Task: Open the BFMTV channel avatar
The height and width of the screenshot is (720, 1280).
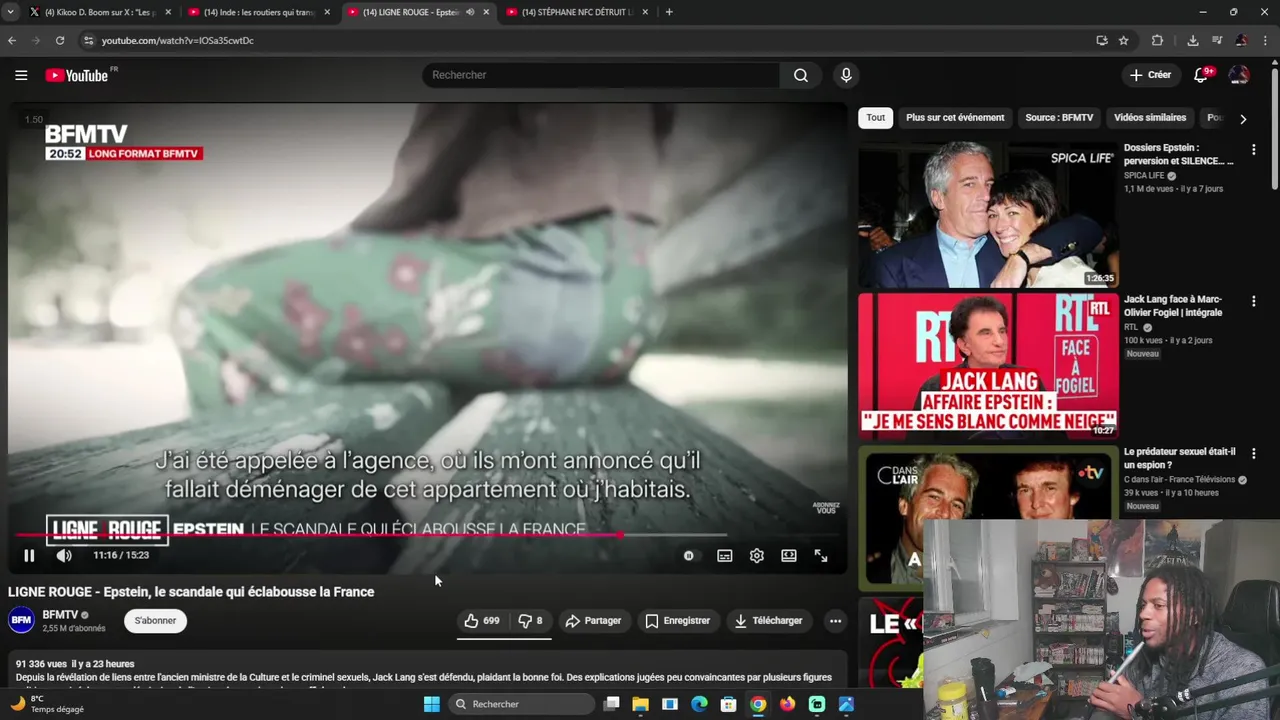Action: pos(21,621)
